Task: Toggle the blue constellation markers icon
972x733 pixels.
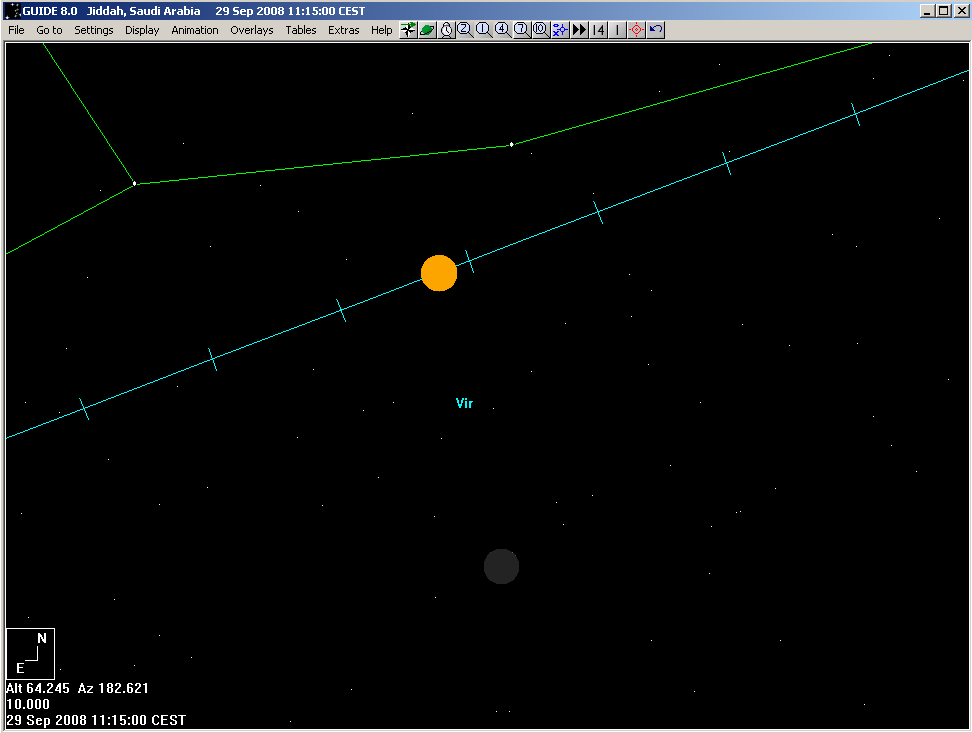Action: tap(559, 30)
